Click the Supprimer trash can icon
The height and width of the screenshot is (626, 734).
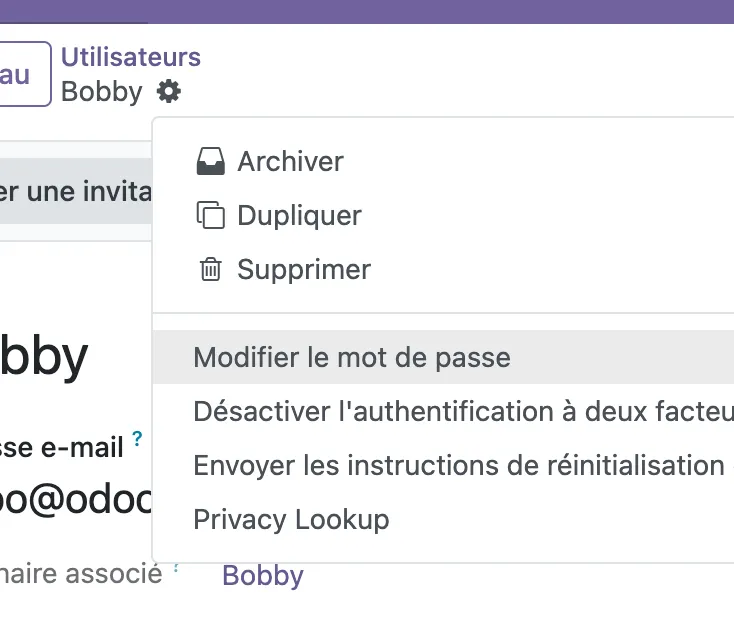(x=210, y=269)
